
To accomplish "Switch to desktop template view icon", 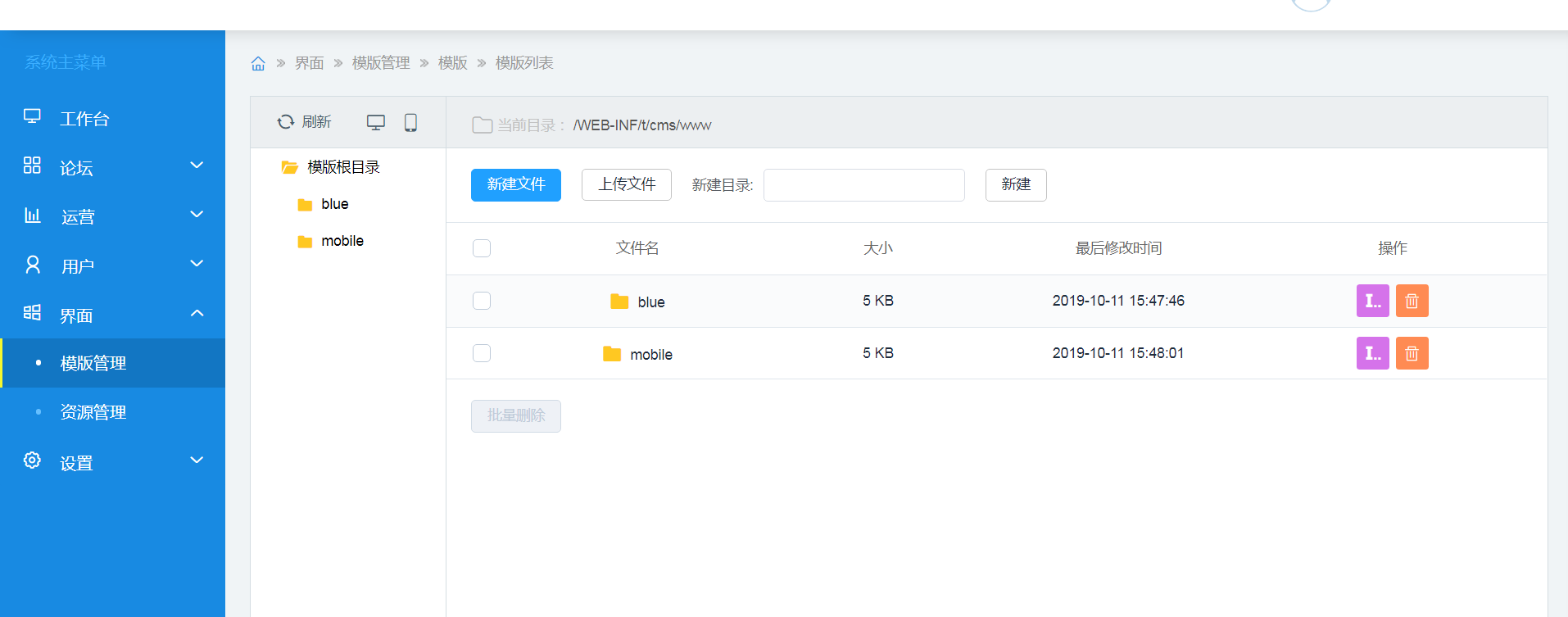I will (375, 122).
